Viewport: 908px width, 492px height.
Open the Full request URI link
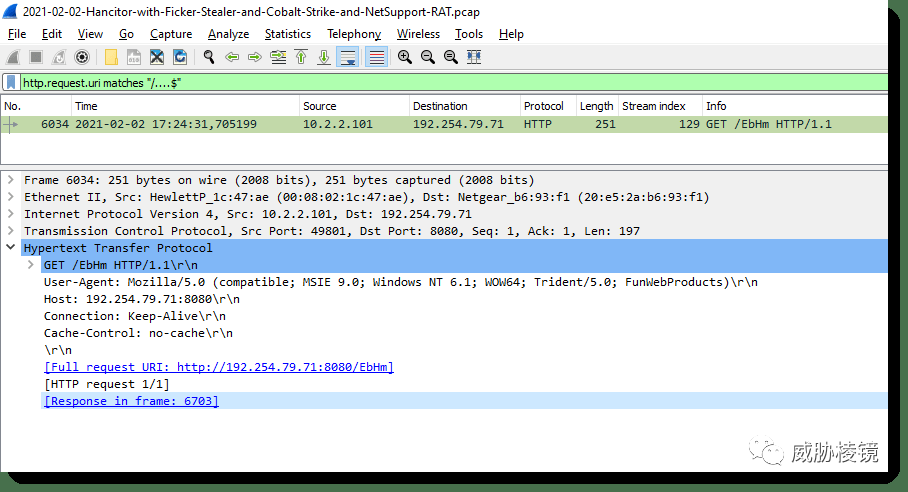(219, 367)
